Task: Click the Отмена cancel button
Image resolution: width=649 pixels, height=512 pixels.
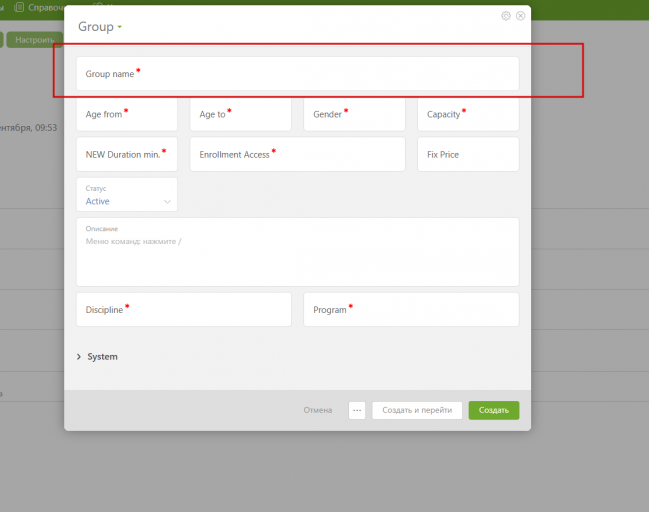Action: (x=318, y=410)
